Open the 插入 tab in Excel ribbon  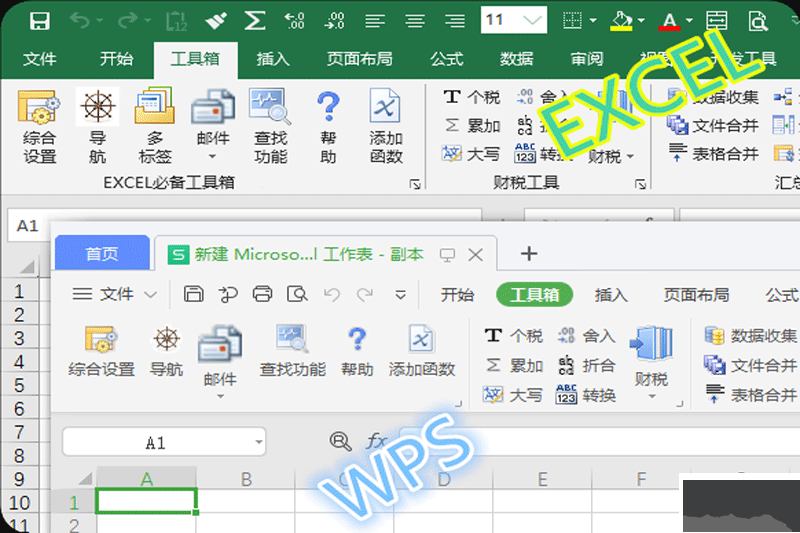coord(273,59)
